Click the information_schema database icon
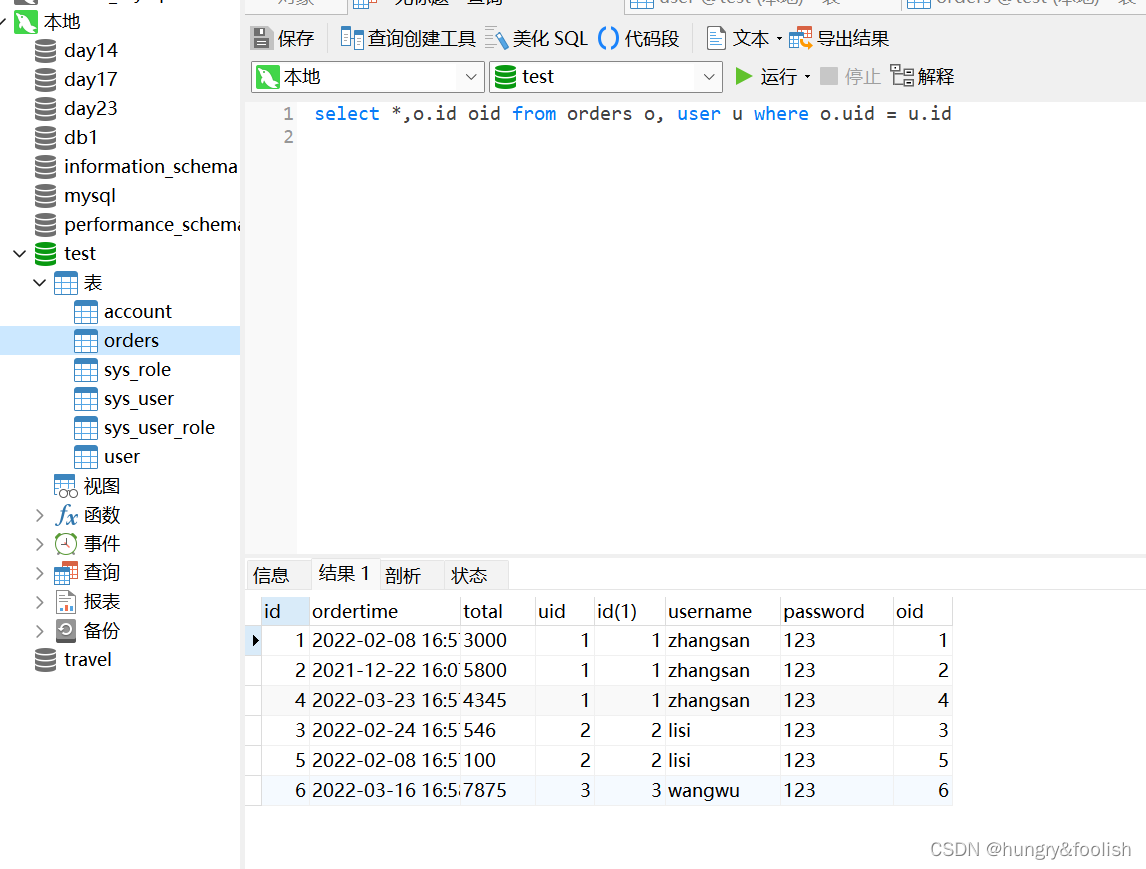 (x=45, y=167)
